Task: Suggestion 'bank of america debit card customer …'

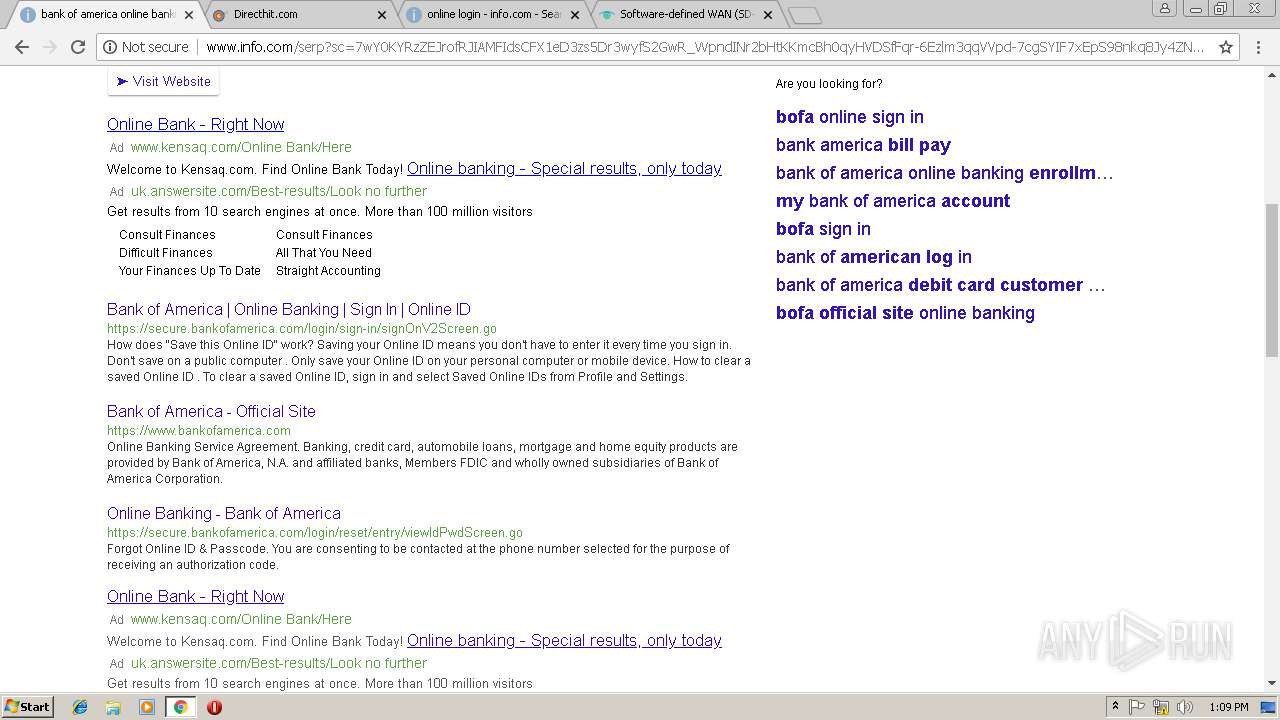Action: pyautogui.click(x=940, y=285)
